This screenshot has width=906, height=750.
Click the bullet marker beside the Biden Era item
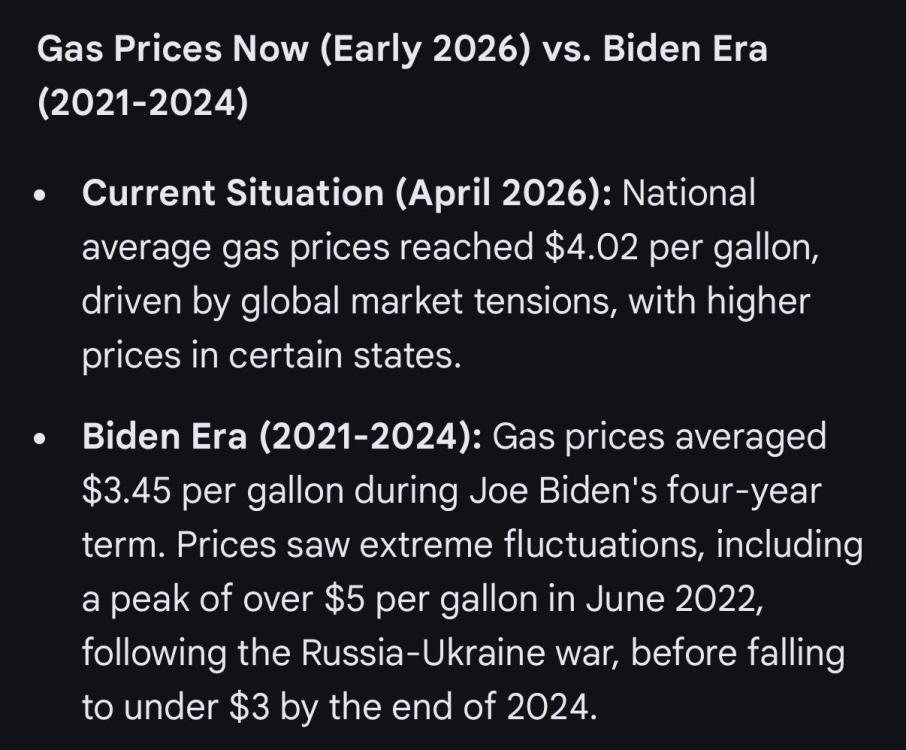pyautogui.click(x=40, y=441)
